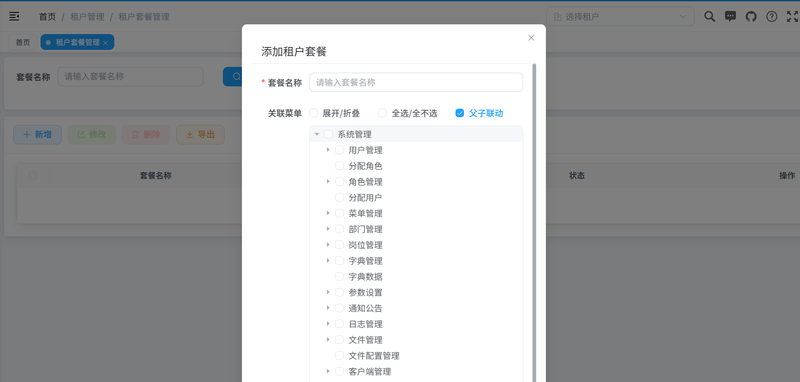The width and height of the screenshot is (800, 382).
Task: Click the 参数设置 tree label
Action: pos(365,292)
